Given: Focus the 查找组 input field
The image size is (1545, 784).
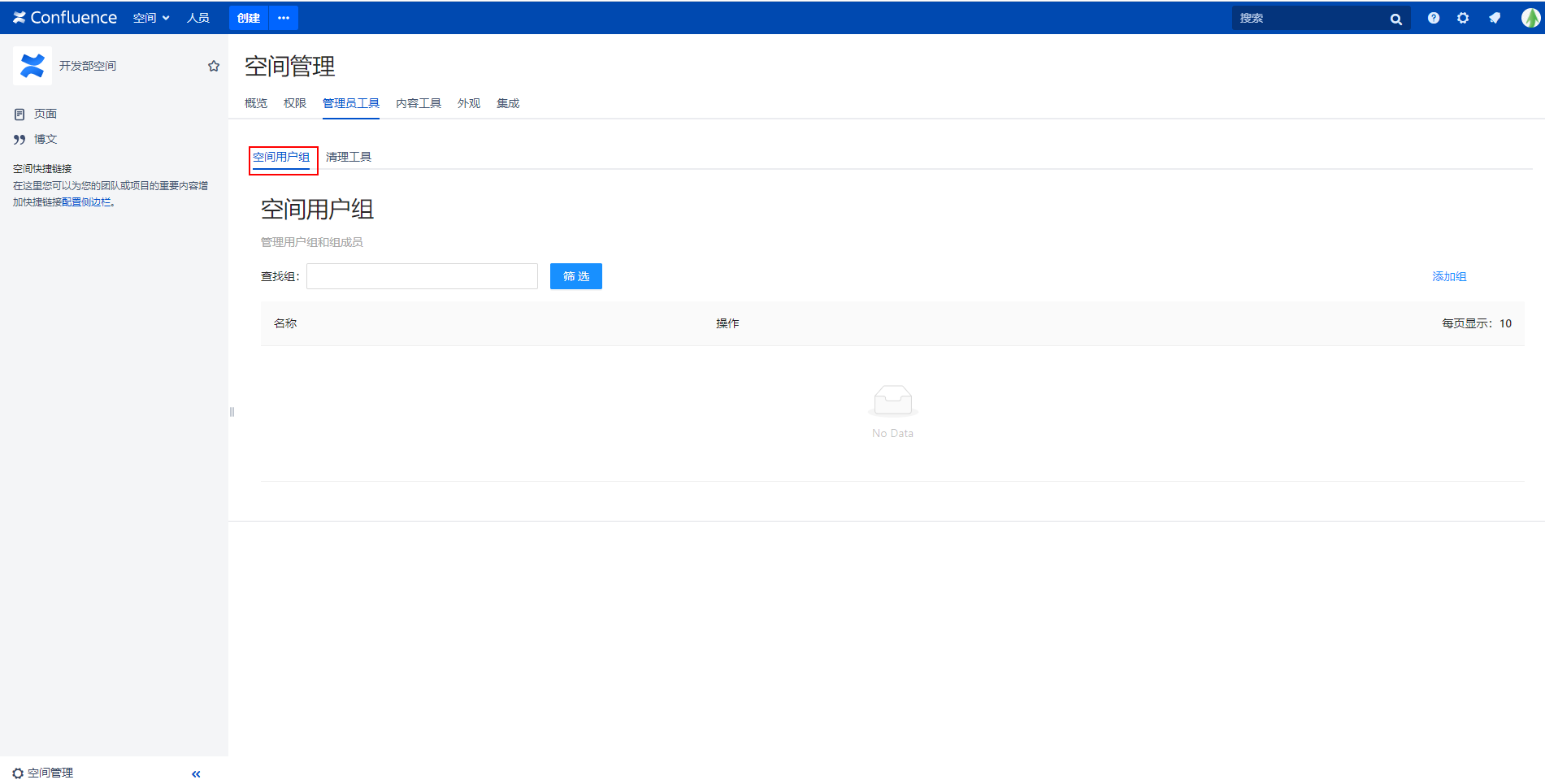Looking at the screenshot, I should (422, 276).
